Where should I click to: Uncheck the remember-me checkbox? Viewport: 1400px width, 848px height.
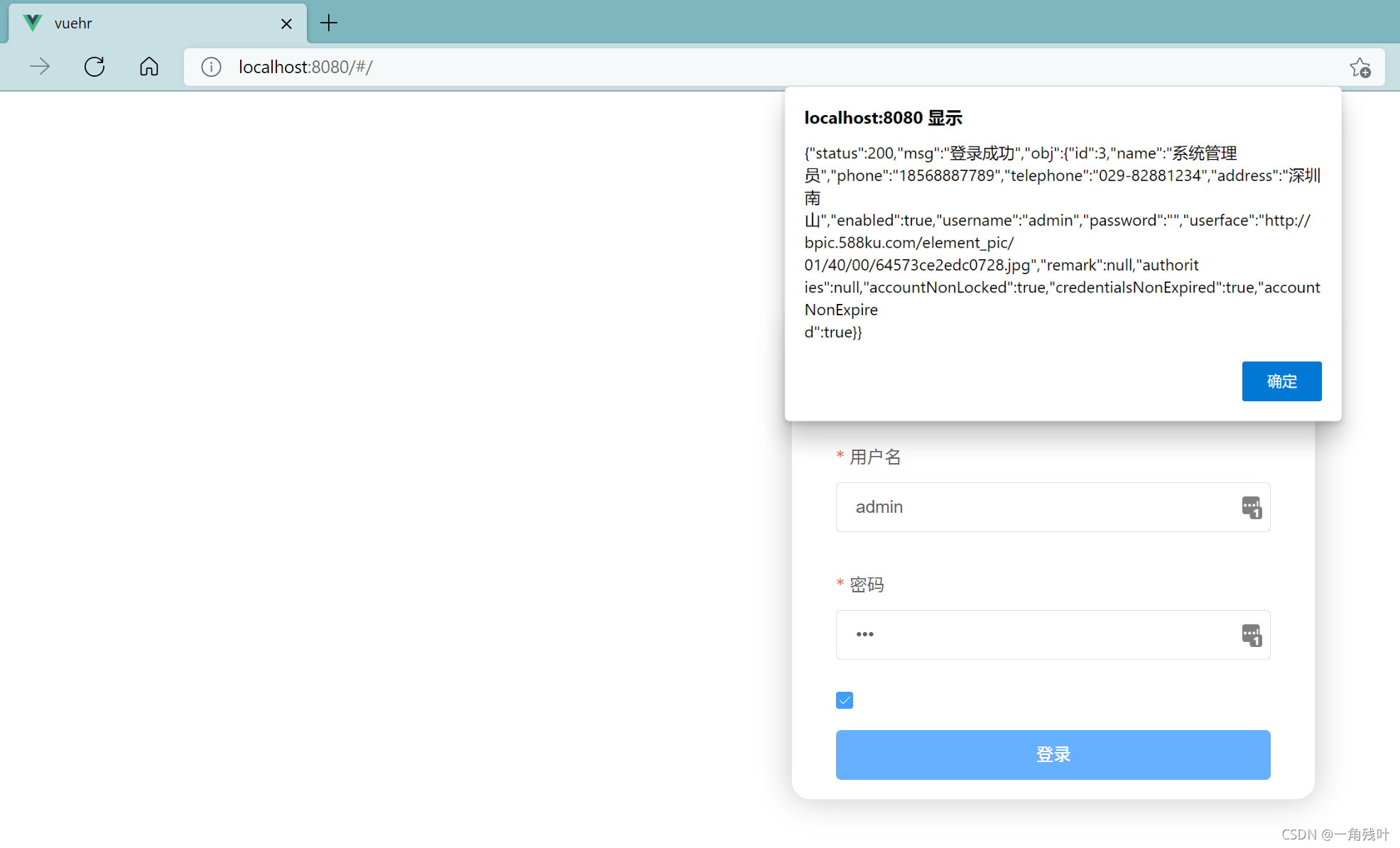point(844,700)
